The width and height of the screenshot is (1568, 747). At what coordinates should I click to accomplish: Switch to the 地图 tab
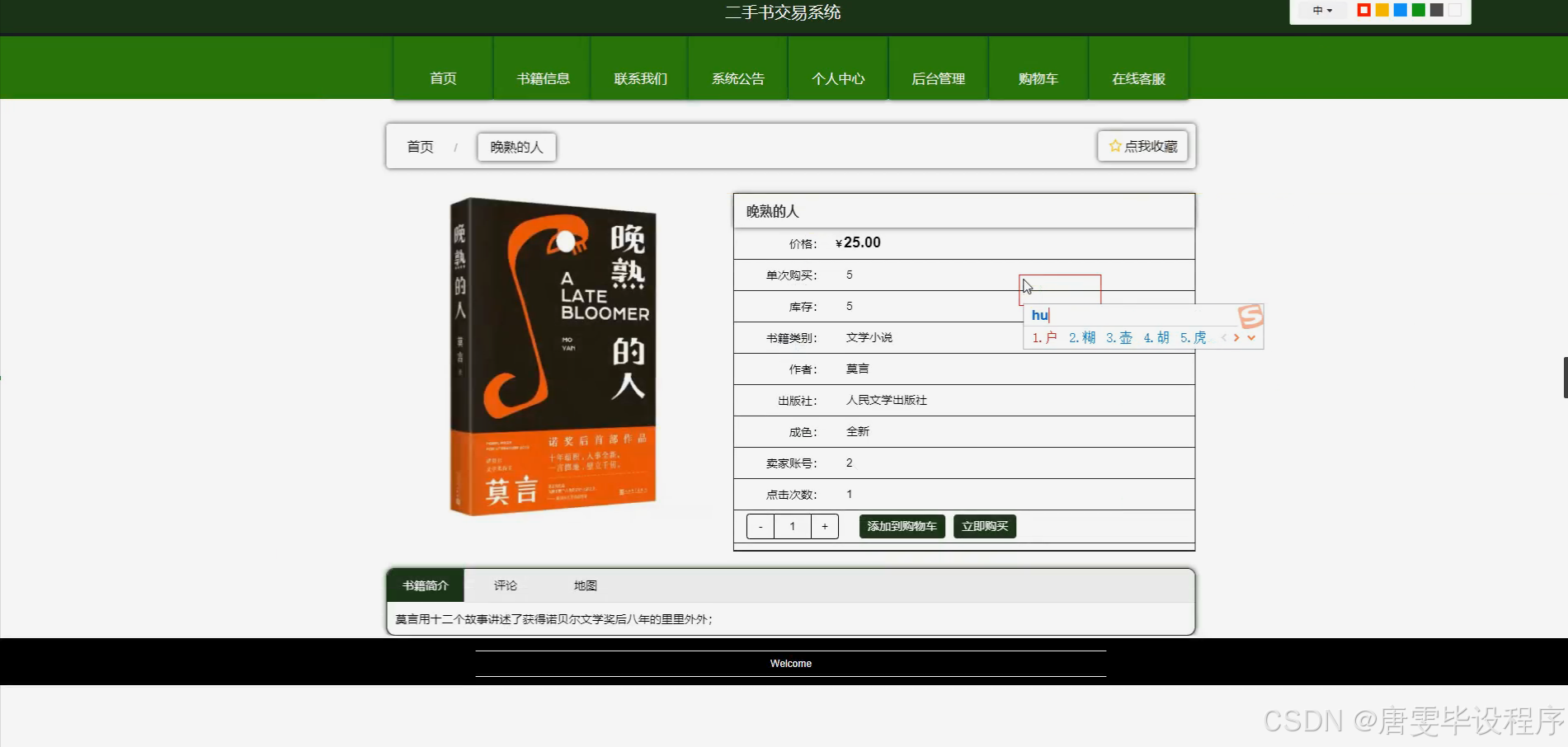pyautogui.click(x=586, y=585)
